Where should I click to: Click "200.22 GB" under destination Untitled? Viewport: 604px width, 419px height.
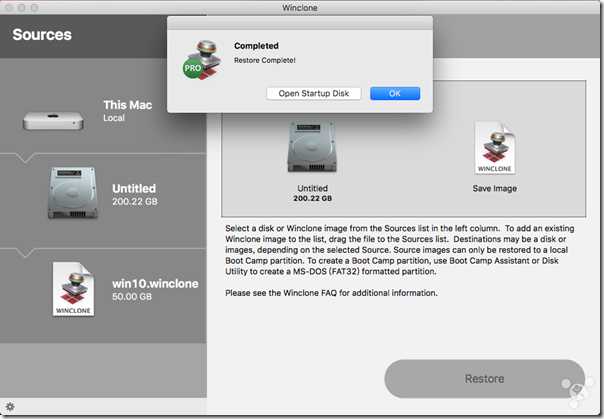click(312, 198)
